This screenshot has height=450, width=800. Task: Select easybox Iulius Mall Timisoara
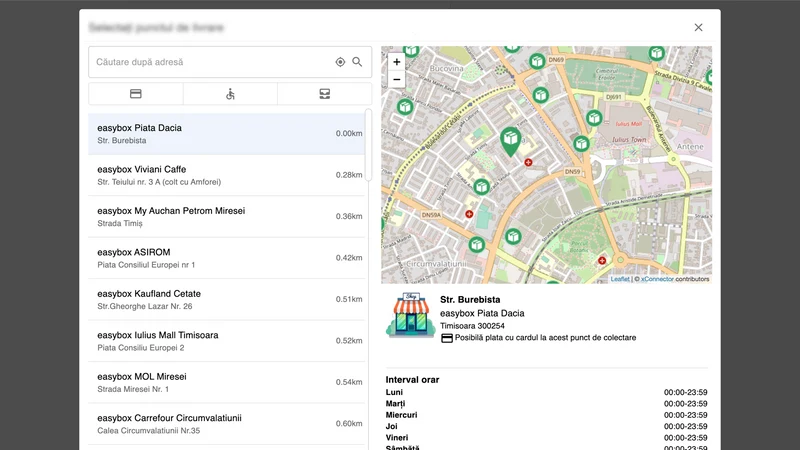[227, 341]
